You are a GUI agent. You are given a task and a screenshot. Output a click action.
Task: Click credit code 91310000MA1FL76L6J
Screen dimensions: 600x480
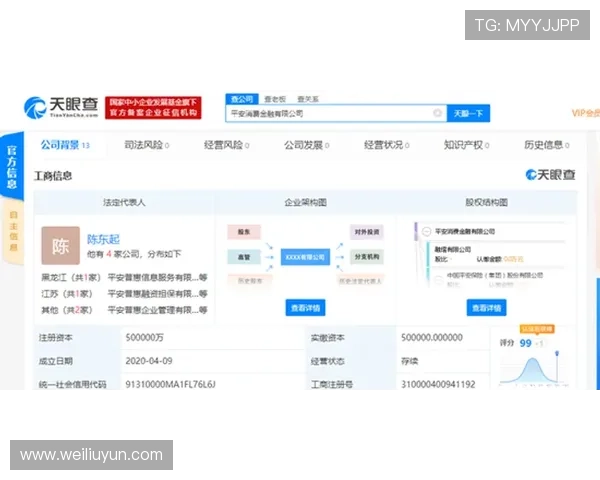click(171, 384)
